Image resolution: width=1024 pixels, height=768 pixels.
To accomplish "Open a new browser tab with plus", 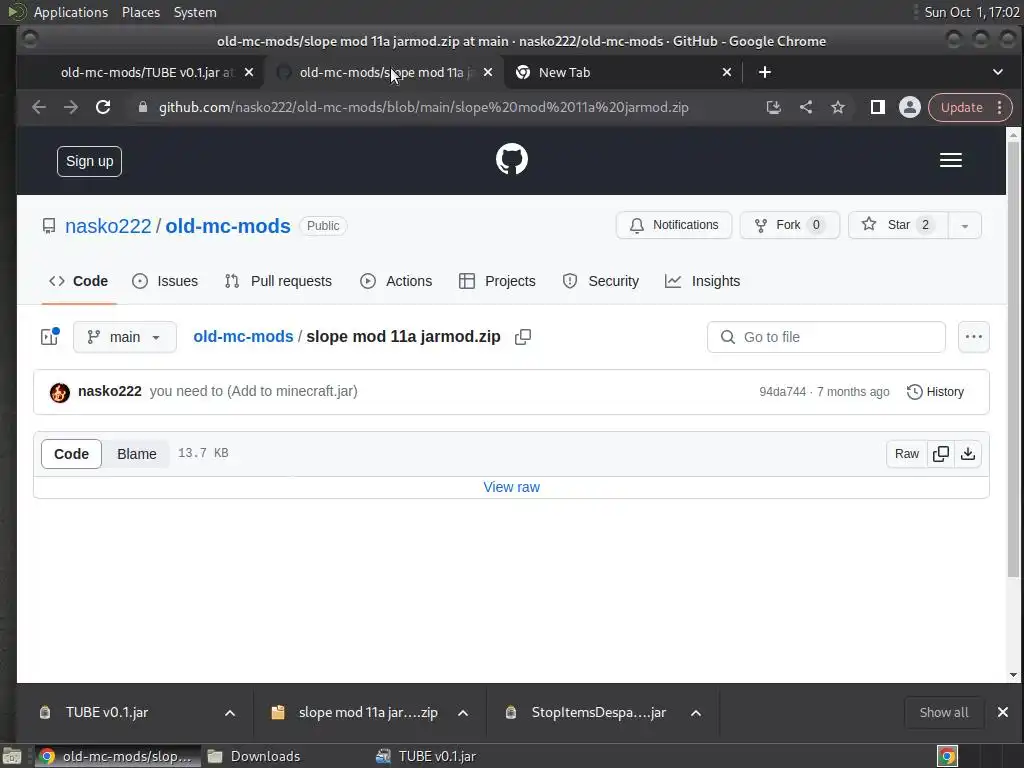I will coord(765,72).
